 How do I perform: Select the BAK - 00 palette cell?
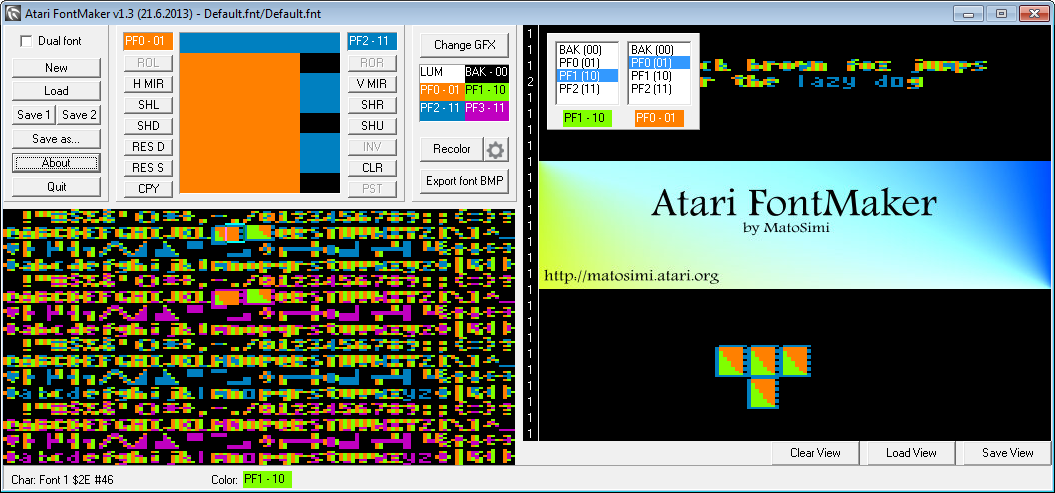click(486, 72)
